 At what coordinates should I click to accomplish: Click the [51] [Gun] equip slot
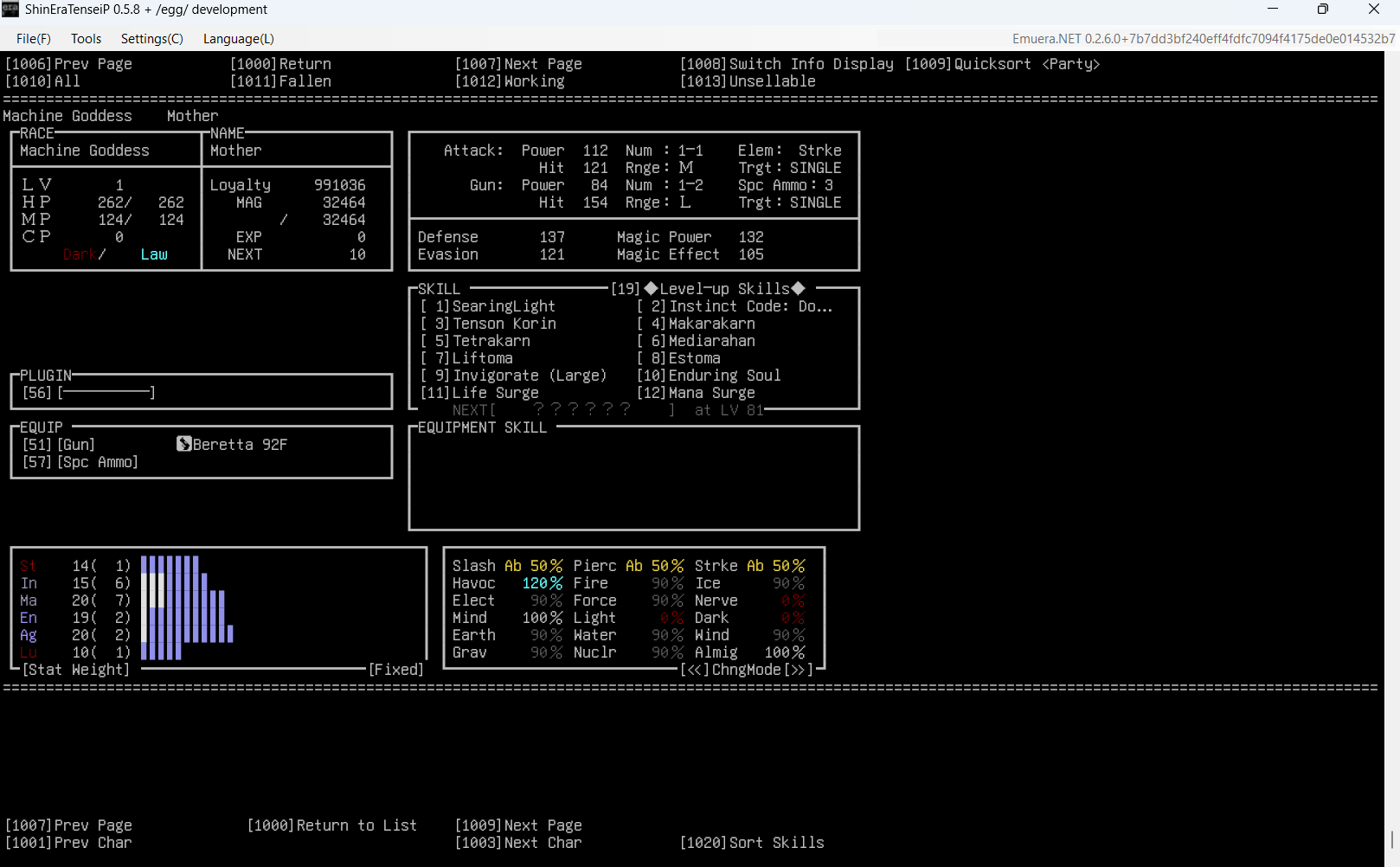(x=59, y=445)
